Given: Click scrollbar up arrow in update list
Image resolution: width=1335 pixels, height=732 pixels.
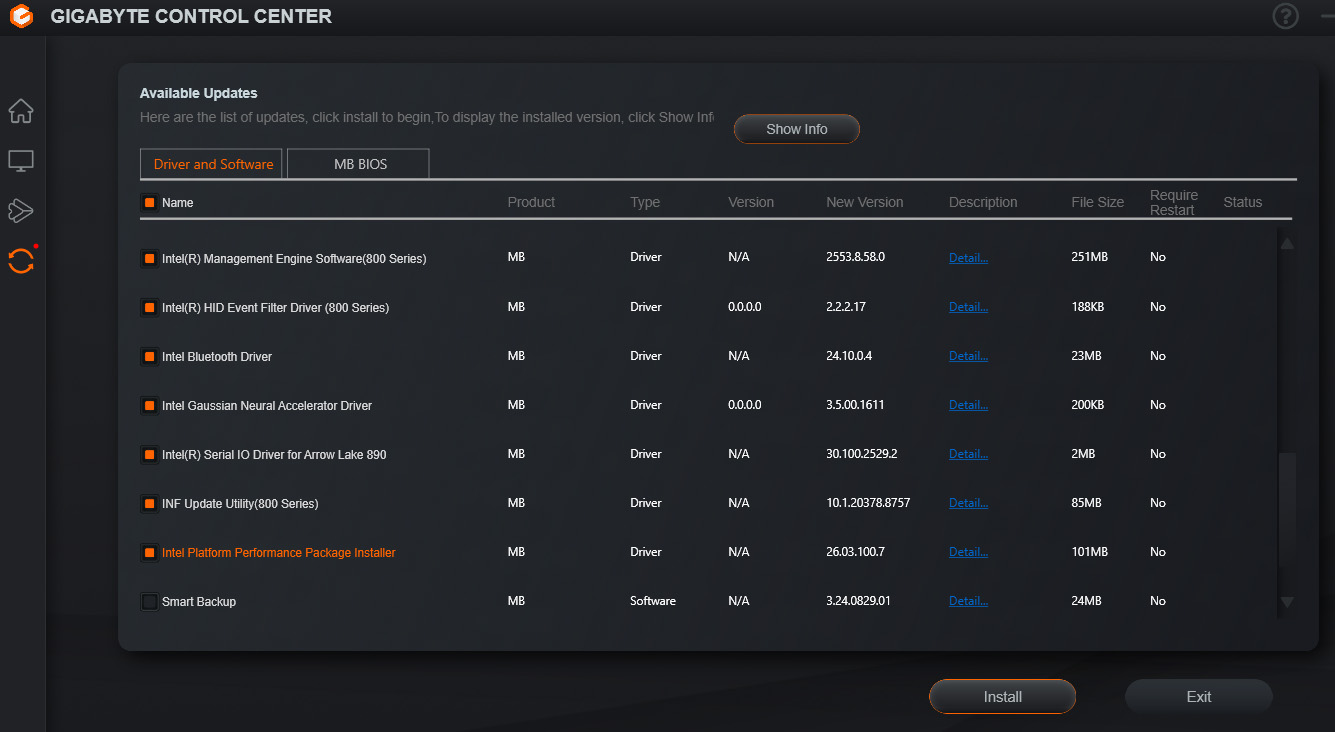Looking at the screenshot, I should [1287, 243].
